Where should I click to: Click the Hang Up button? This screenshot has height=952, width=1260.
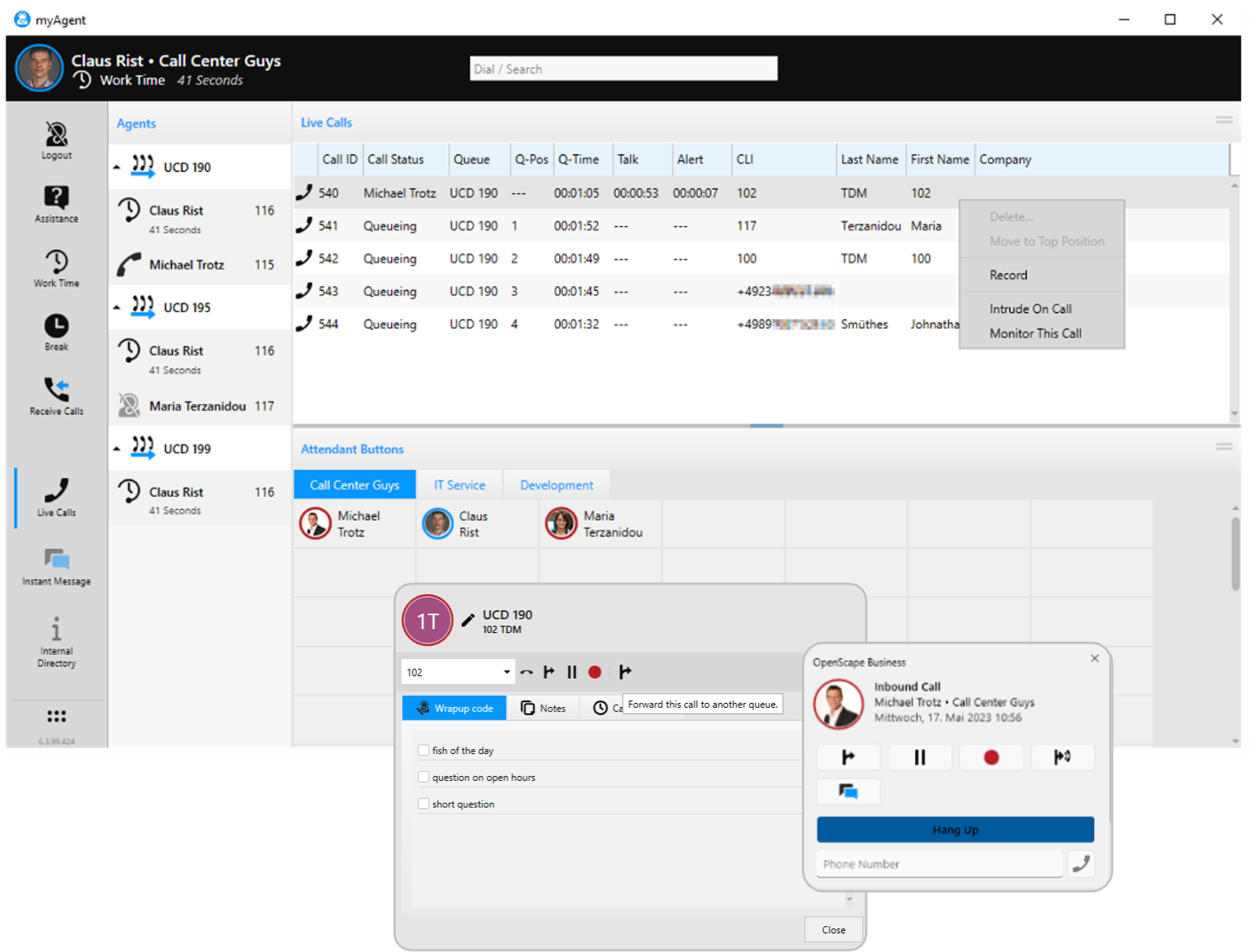pos(955,829)
